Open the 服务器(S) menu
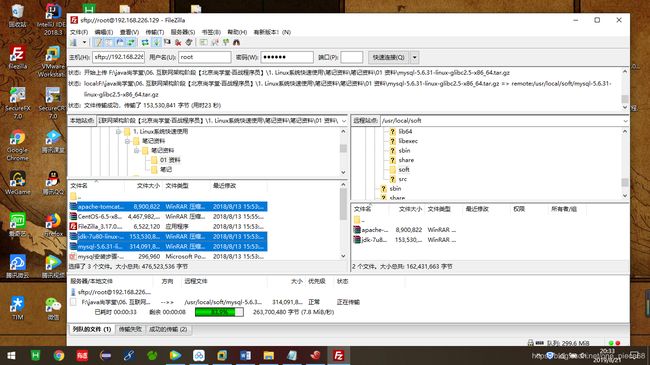The height and width of the screenshot is (365, 650). click(183, 32)
